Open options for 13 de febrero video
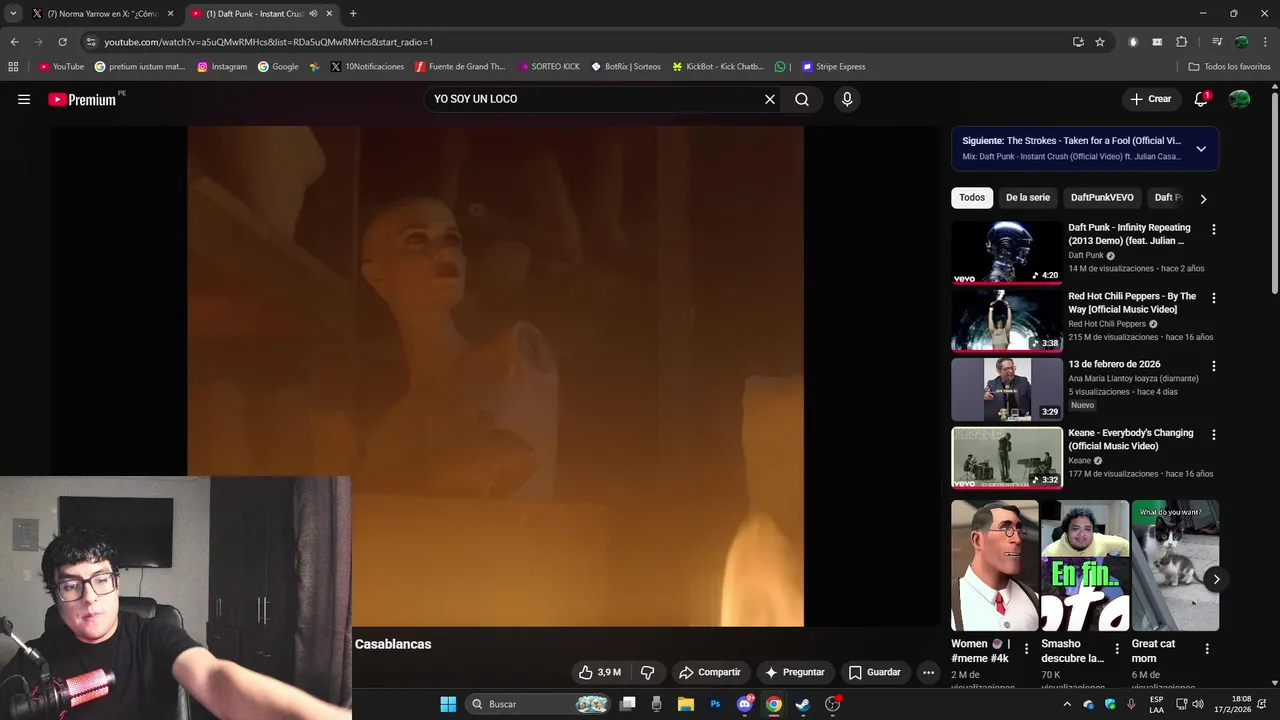Screen dimensions: 1280x720 [1214, 366]
